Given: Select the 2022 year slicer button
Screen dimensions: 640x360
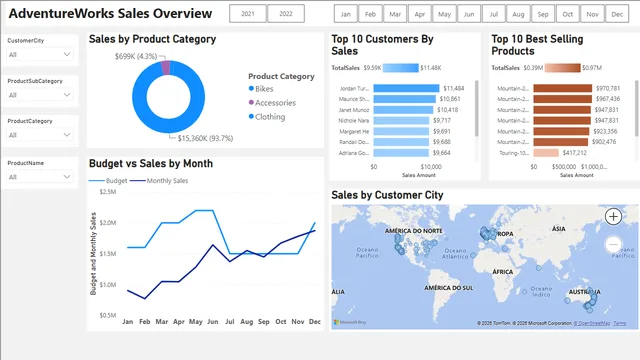Looking at the screenshot, I should (286, 14).
